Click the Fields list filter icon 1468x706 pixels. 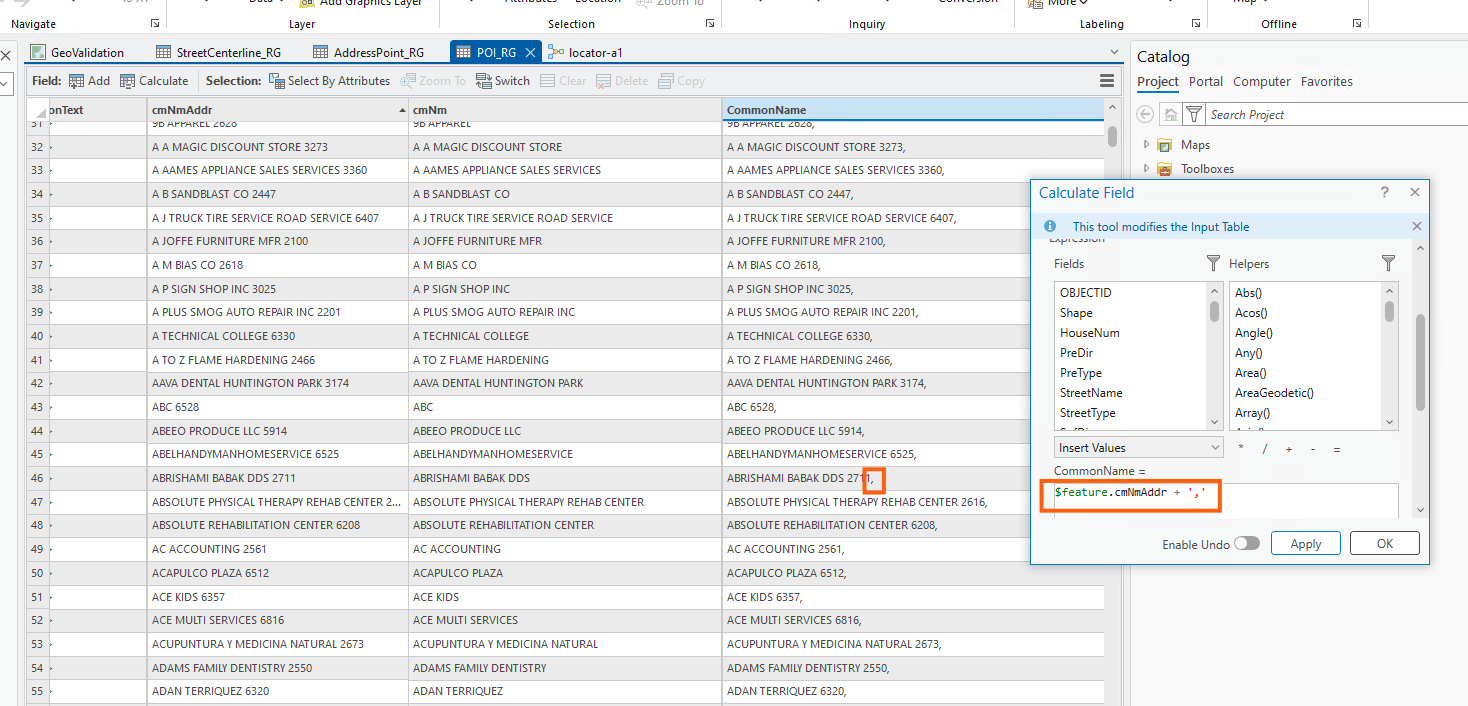click(x=1213, y=263)
